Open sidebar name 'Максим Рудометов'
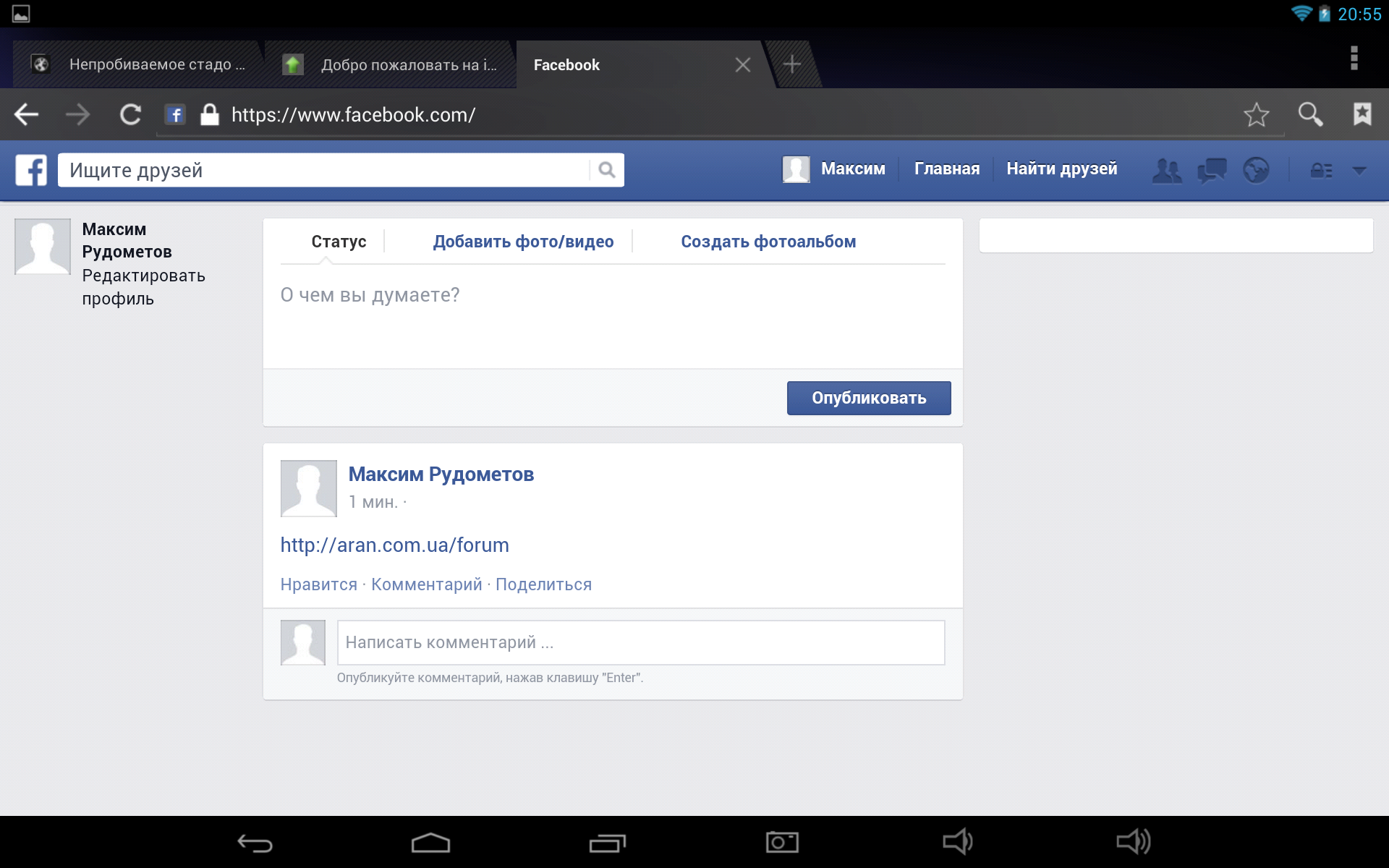The width and height of the screenshot is (1389, 868). pos(127,240)
